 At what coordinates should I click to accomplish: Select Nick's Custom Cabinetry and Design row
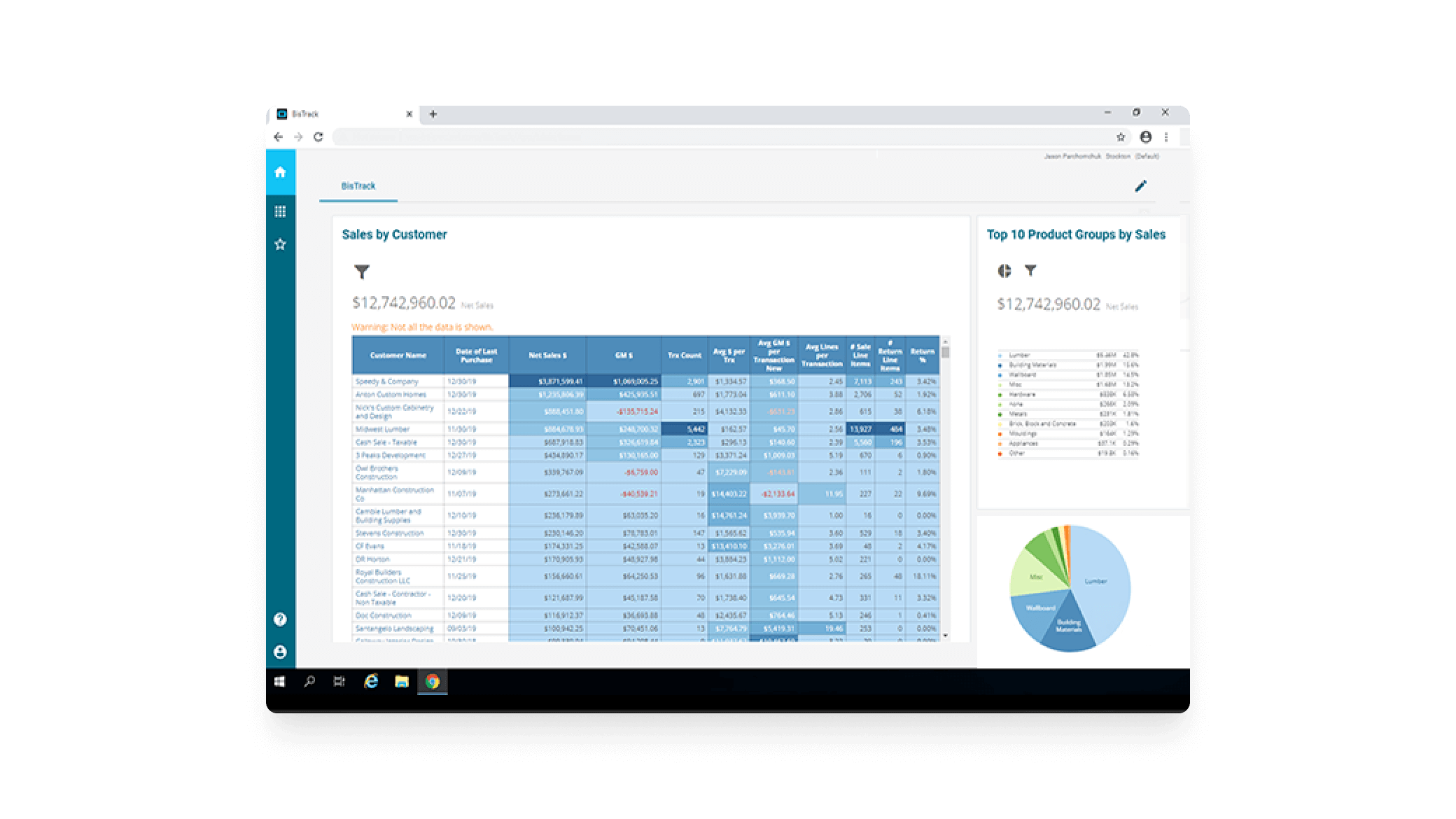645,412
